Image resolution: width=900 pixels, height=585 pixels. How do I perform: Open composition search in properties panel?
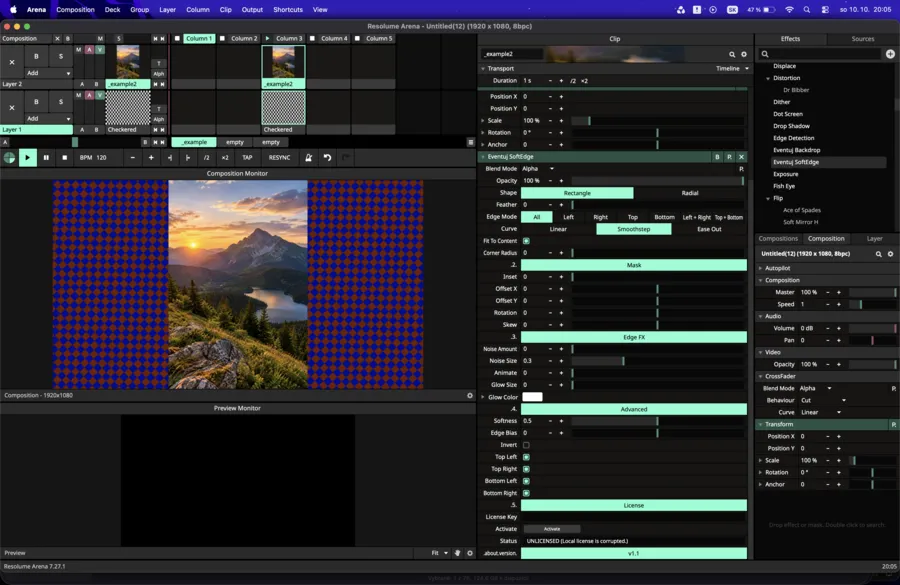(878, 254)
